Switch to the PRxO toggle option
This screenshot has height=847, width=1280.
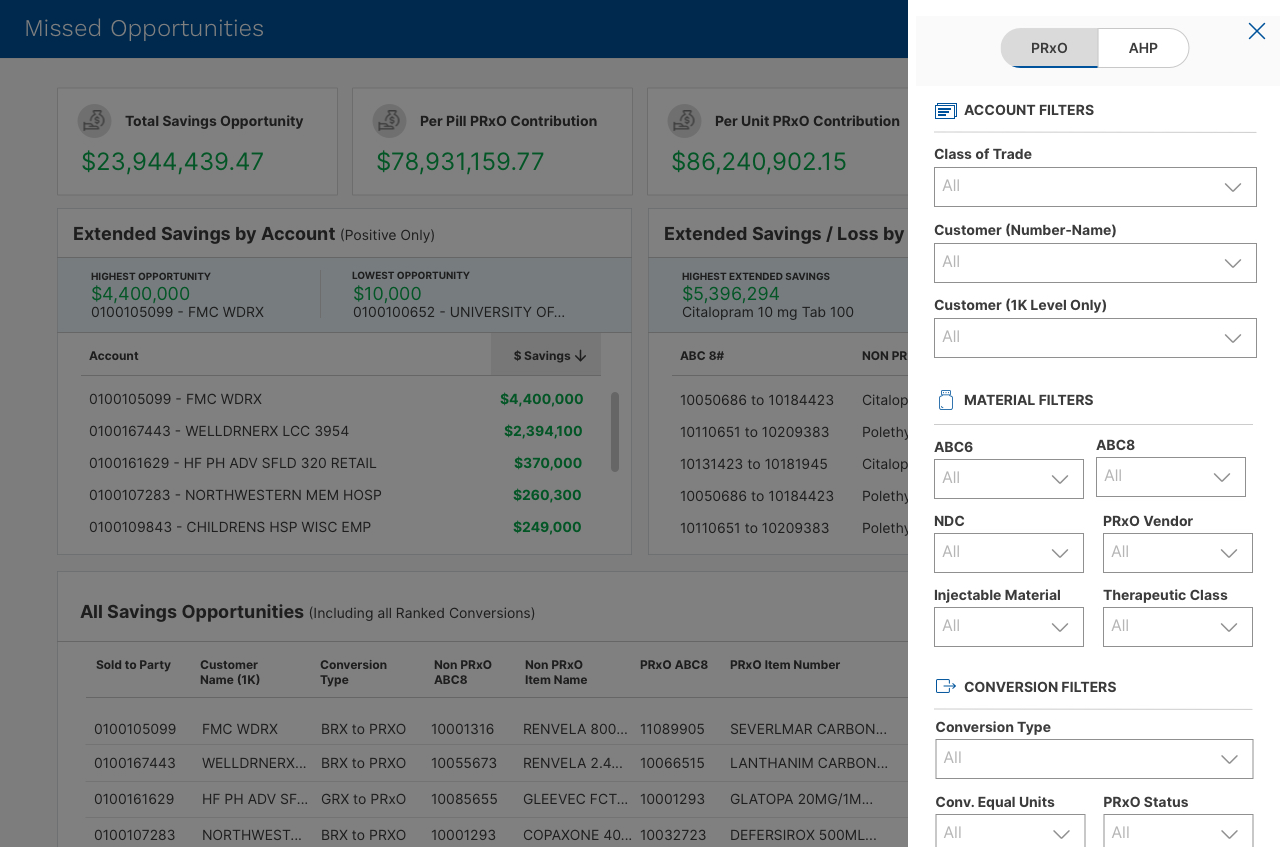pos(1049,48)
